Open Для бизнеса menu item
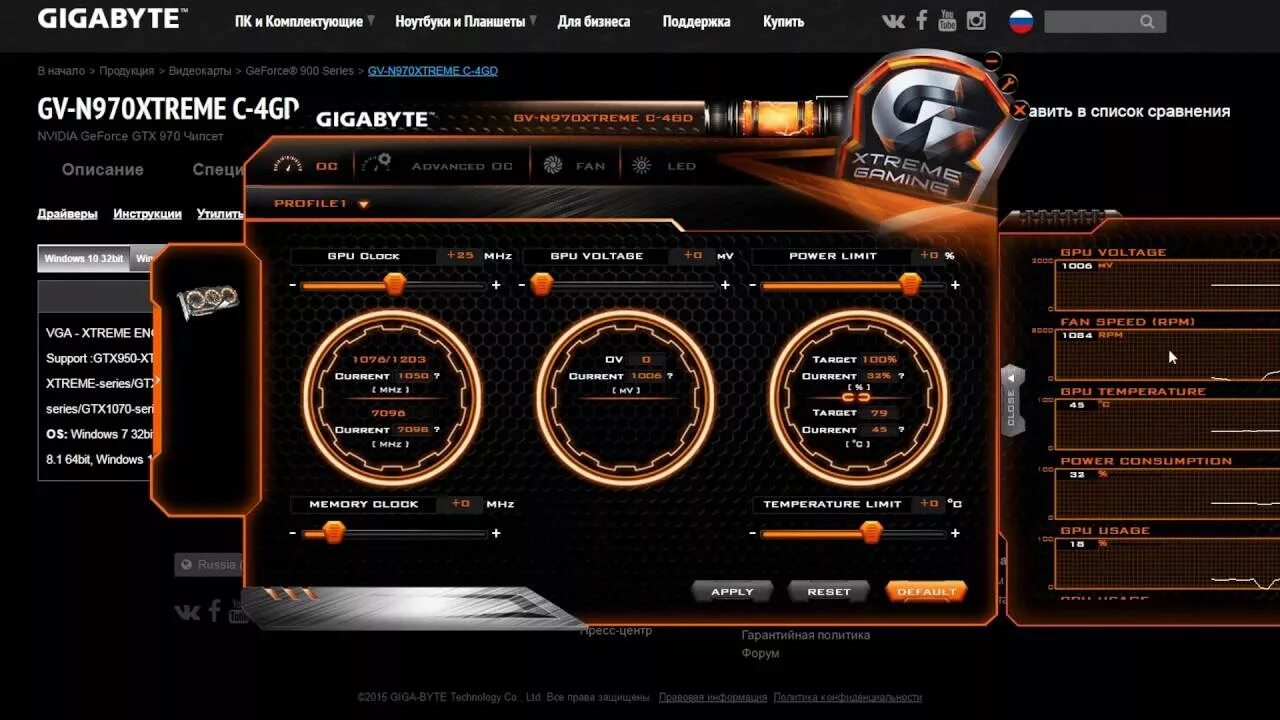 point(593,21)
